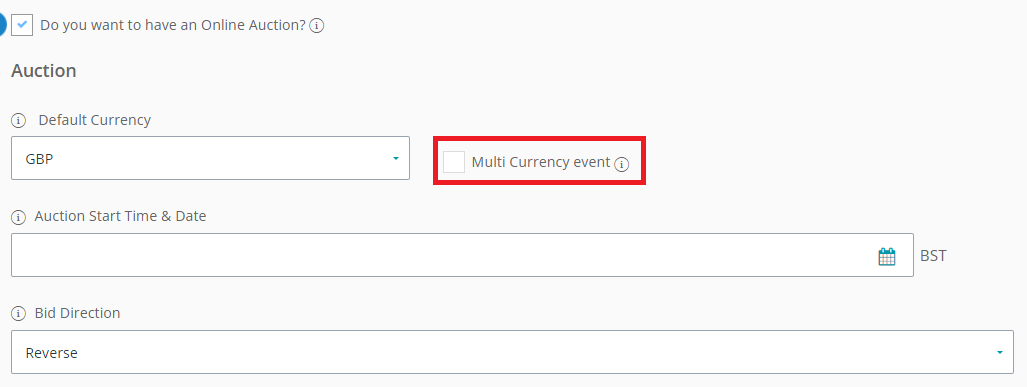This screenshot has height=387, width=1027.
Task: Click info icon next to Bid Direction
Action: 18,314
